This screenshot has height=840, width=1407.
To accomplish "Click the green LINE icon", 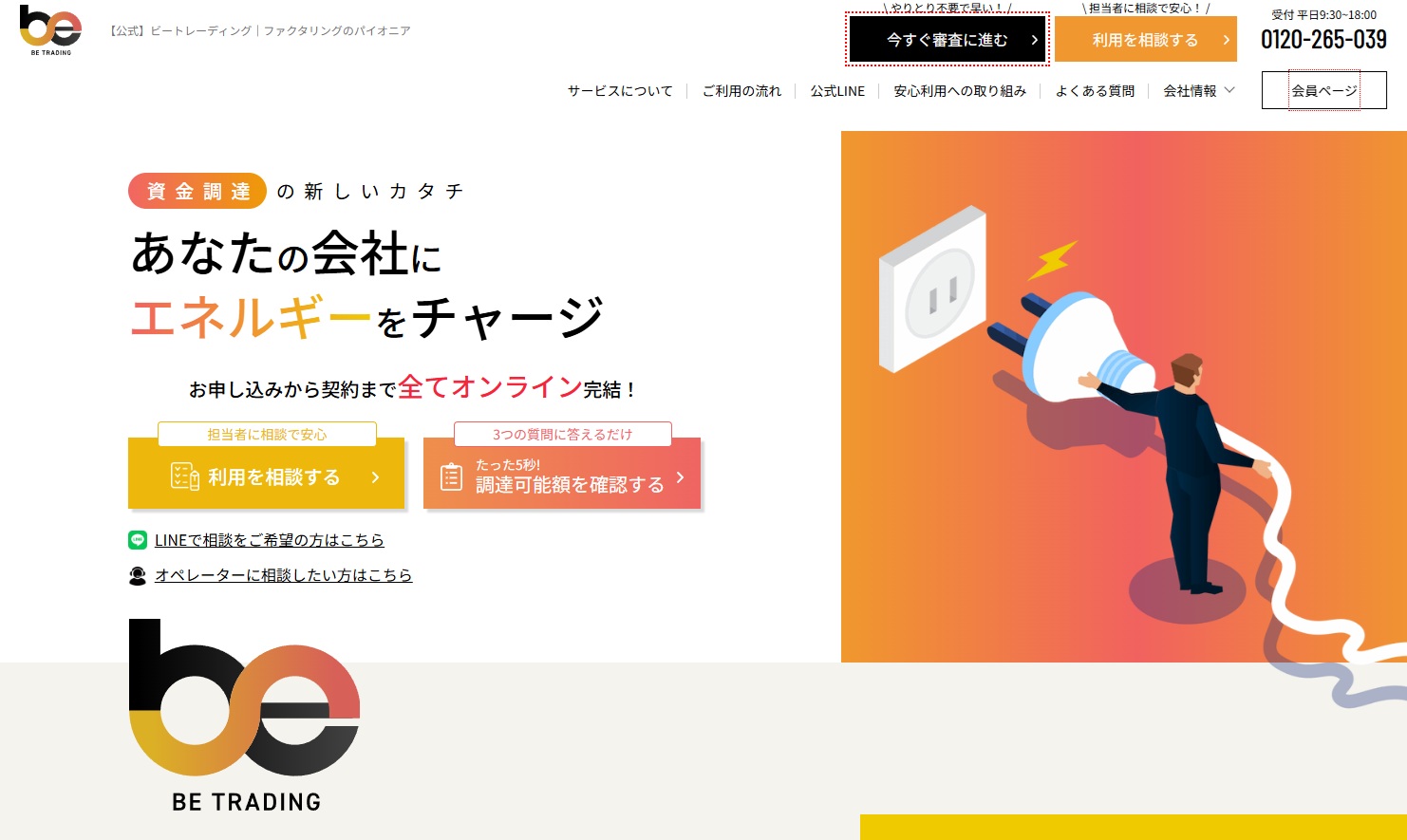I will 138,540.
